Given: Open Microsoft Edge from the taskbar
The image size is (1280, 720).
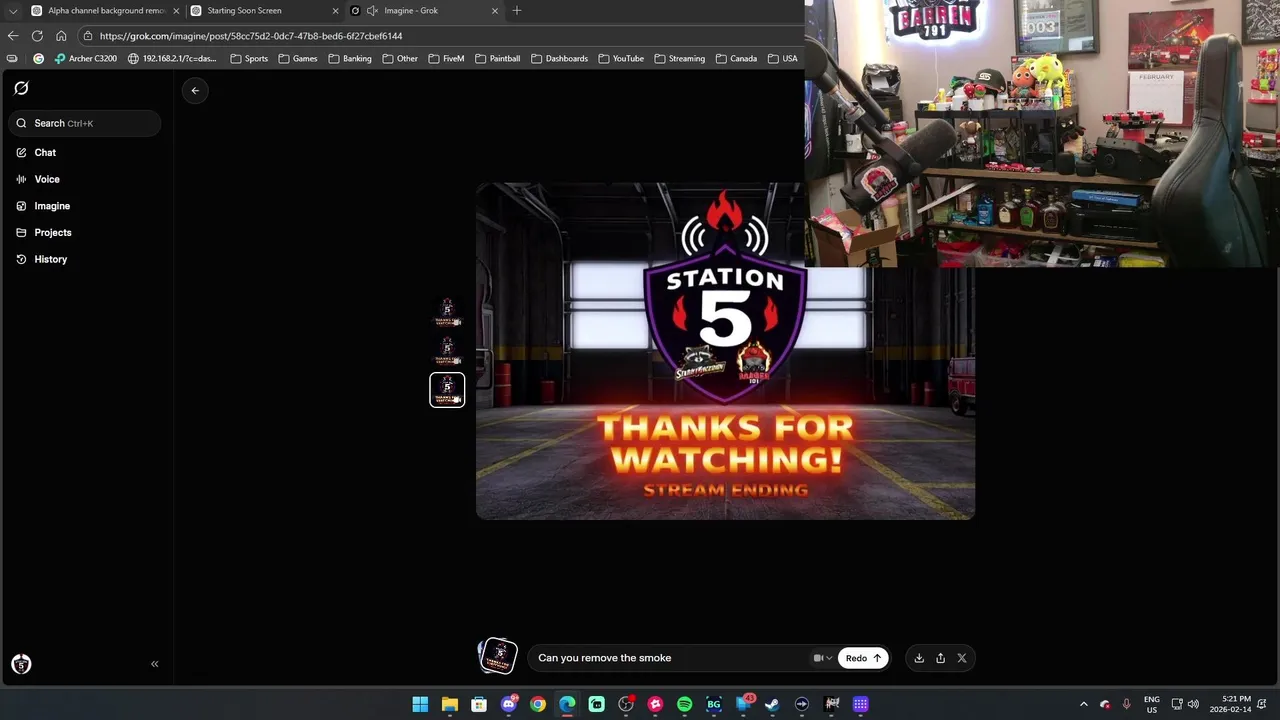Looking at the screenshot, I should click(x=567, y=704).
